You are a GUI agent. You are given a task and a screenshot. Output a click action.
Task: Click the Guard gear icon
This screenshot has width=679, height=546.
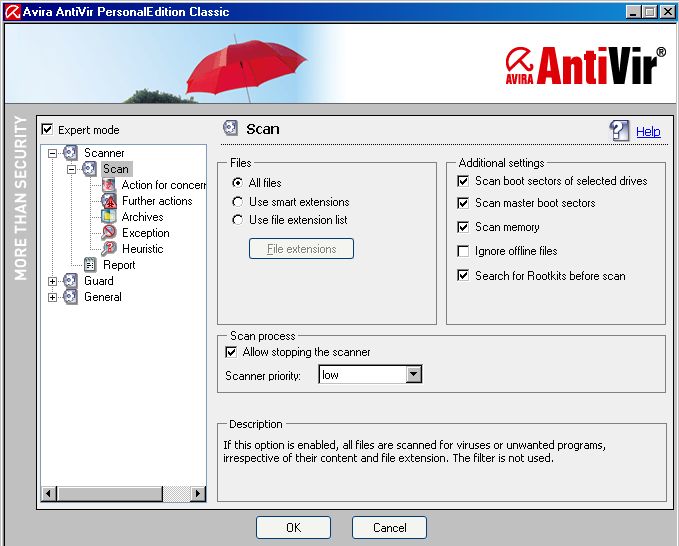71,281
